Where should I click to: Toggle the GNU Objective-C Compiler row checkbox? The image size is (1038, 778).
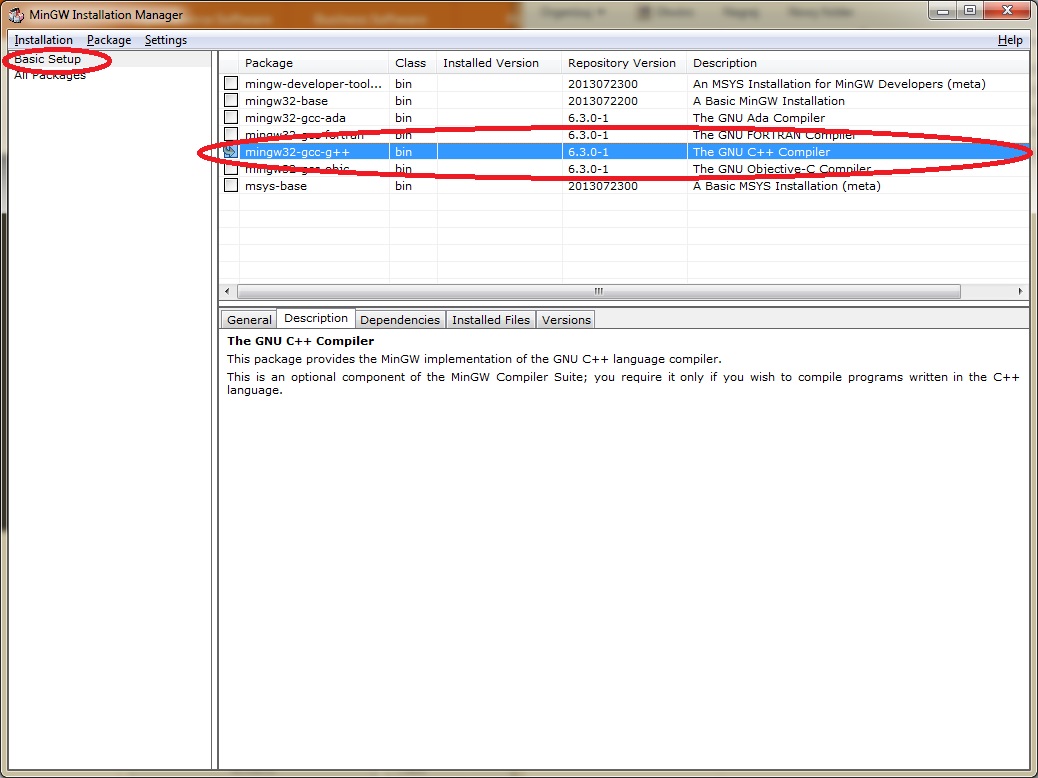pyautogui.click(x=230, y=169)
